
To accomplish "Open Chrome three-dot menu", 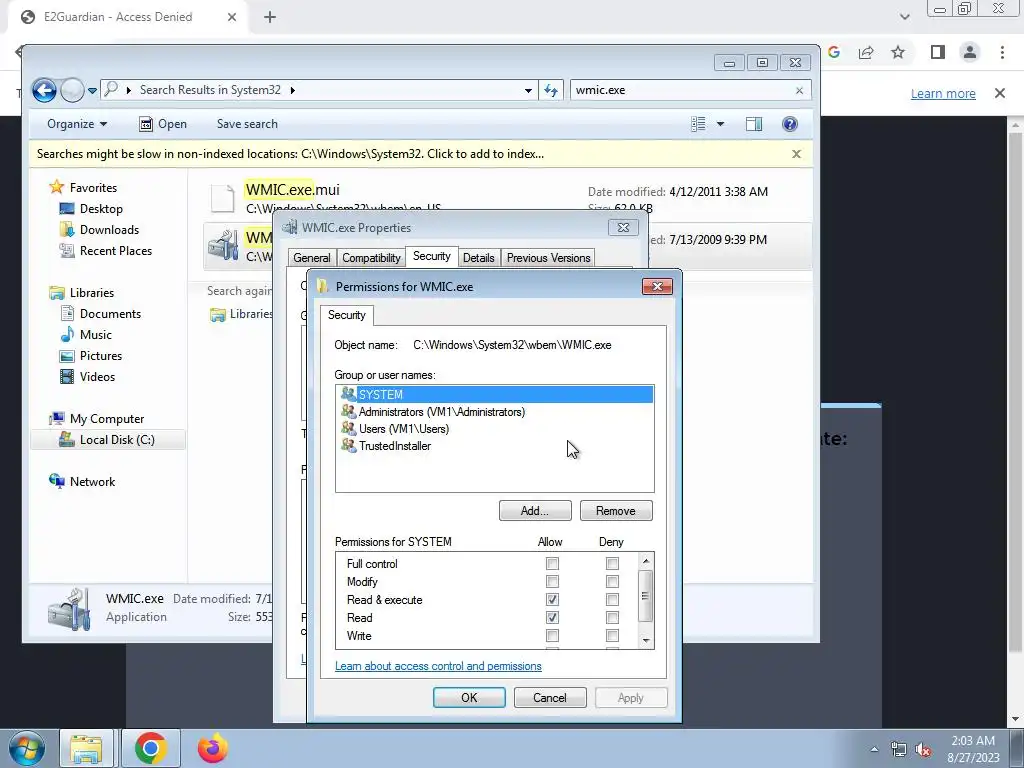I will pyautogui.click(x=1002, y=52).
